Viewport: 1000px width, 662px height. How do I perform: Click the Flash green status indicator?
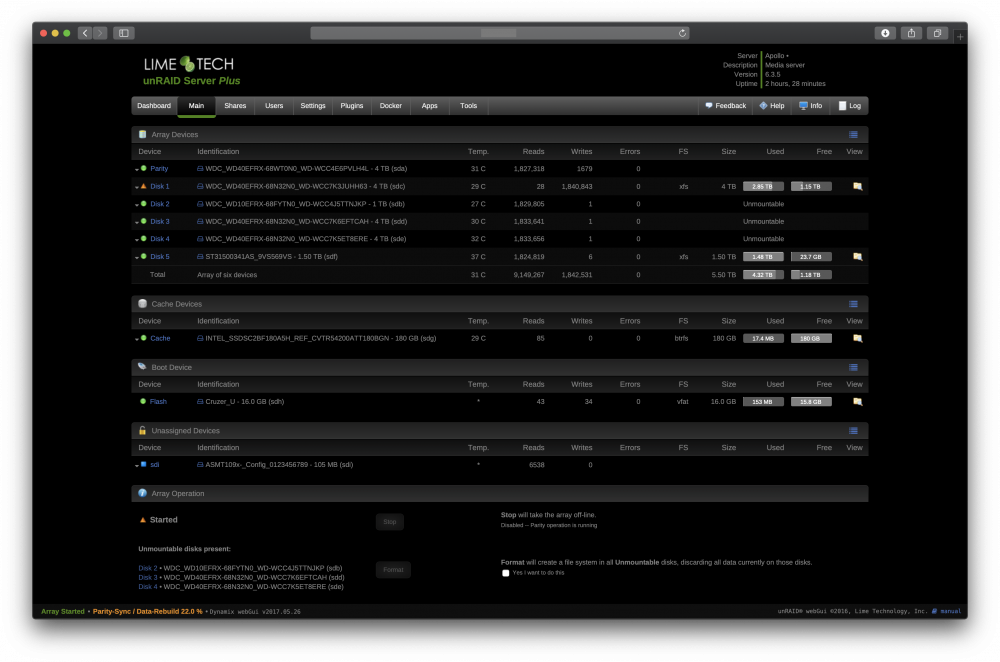tap(143, 401)
